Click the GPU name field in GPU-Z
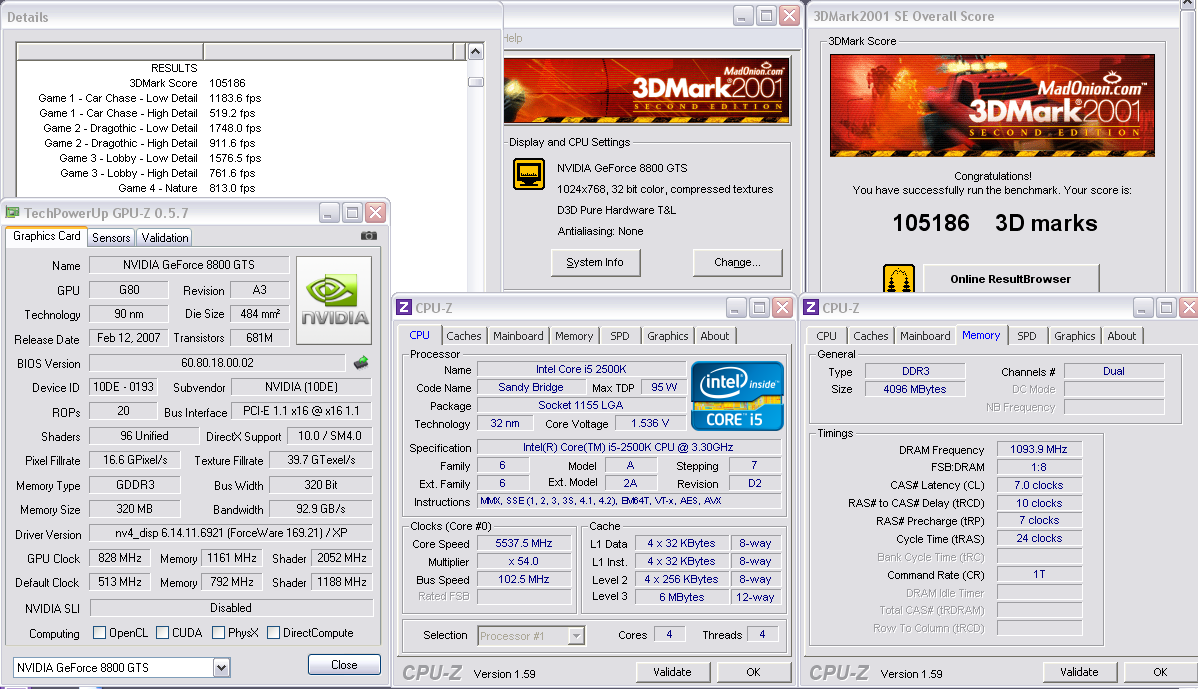This screenshot has width=1198, height=689. [189, 265]
